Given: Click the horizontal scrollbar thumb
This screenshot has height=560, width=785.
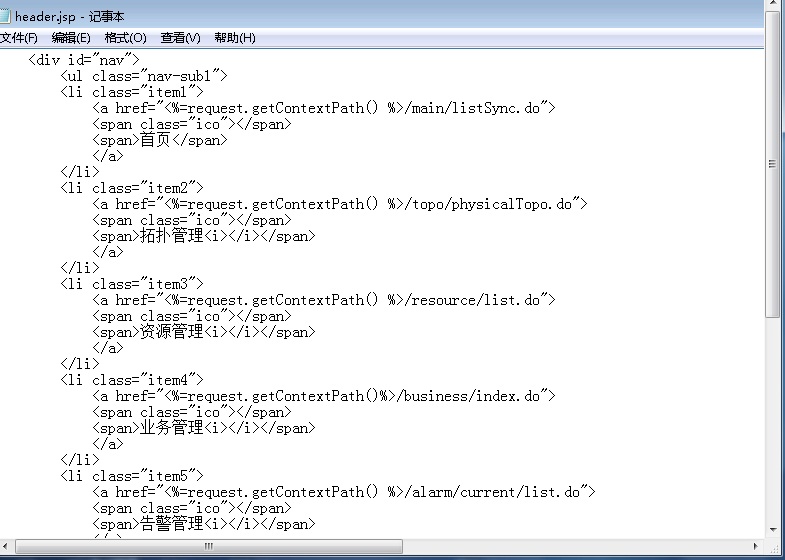Looking at the screenshot, I should click(208, 547).
